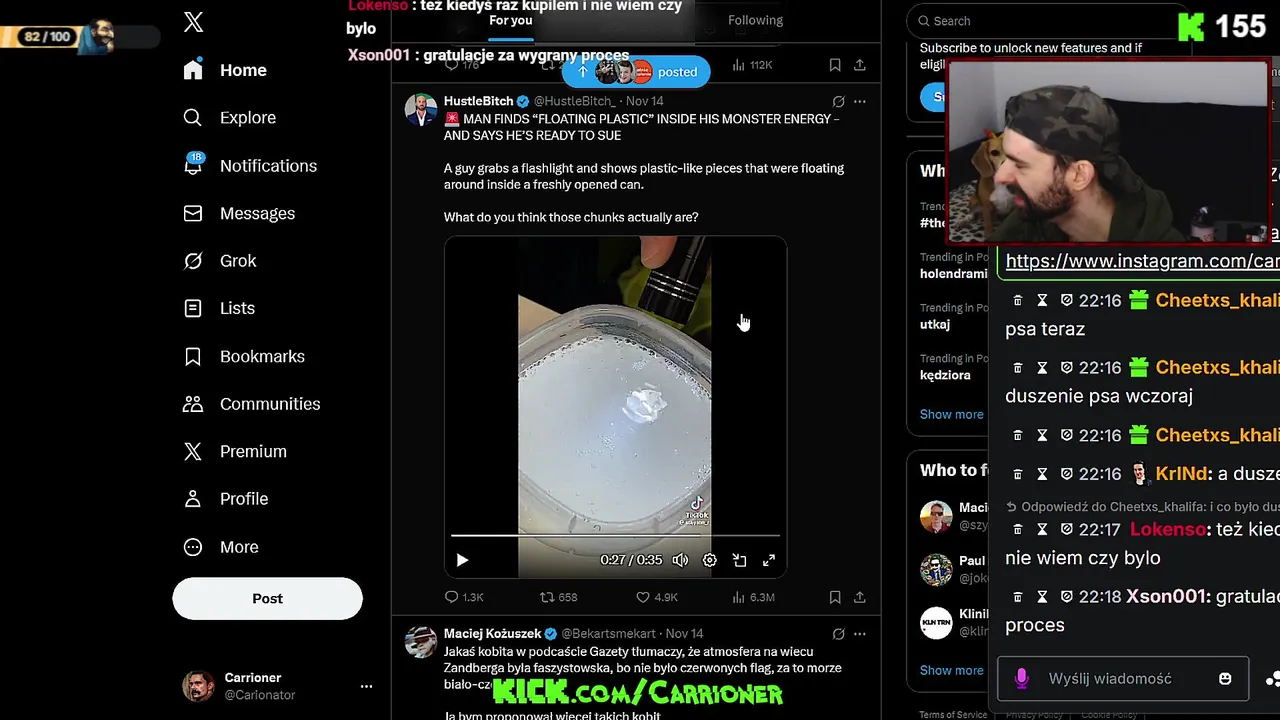
Task: Bookmark the HustleBitch post
Action: click(835, 597)
